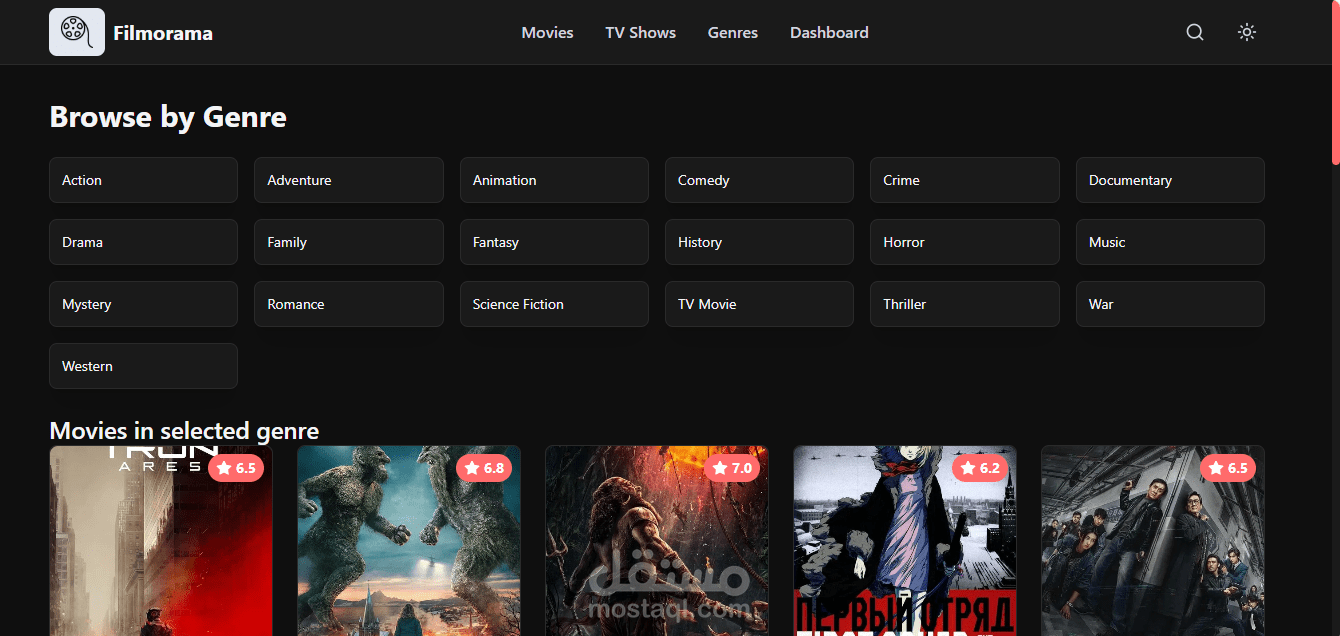
Task: Pick the Family genre
Action: pyautogui.click(x=349, y=242)
